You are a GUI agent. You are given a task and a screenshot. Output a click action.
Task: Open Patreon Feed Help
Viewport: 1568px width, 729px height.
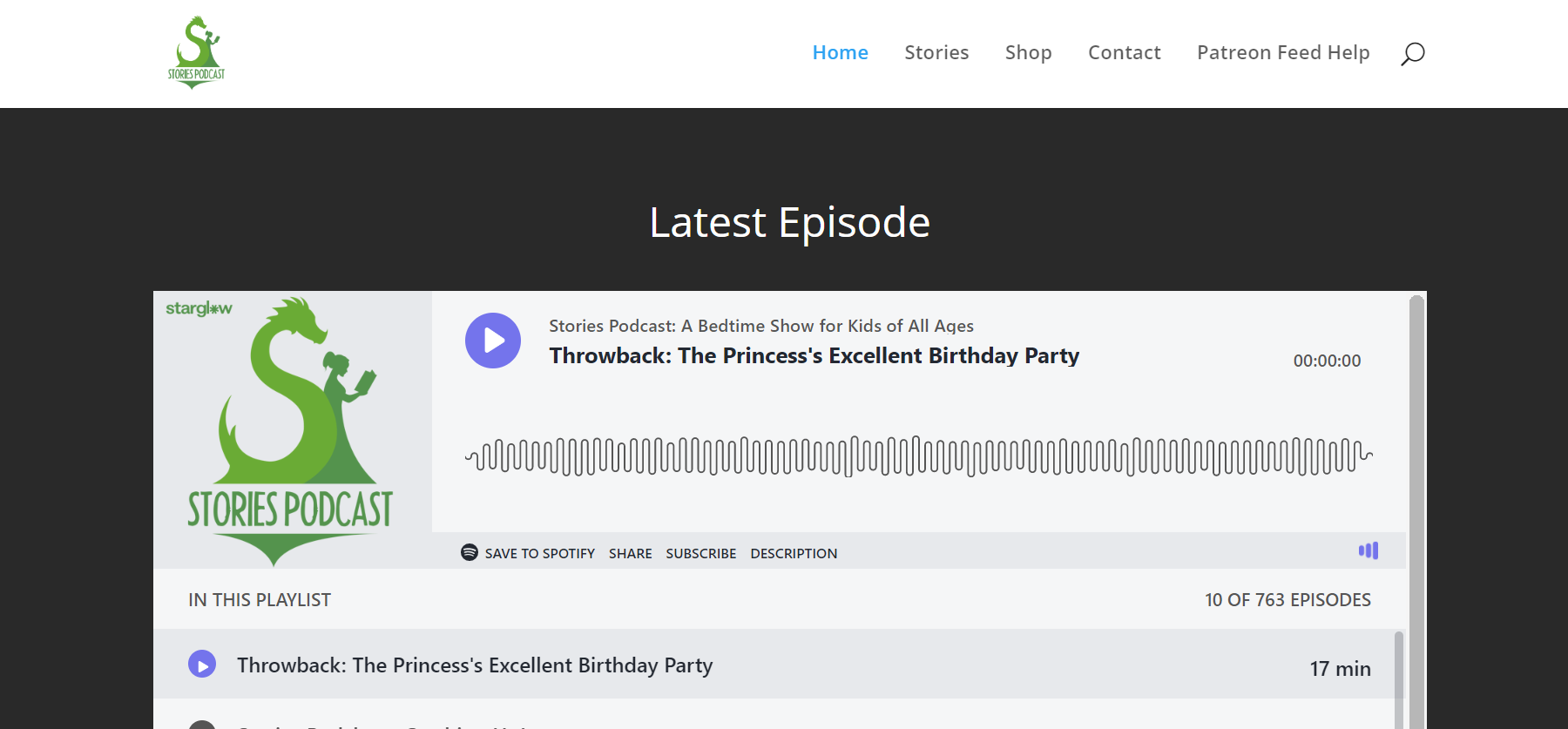pos(1283,53)
